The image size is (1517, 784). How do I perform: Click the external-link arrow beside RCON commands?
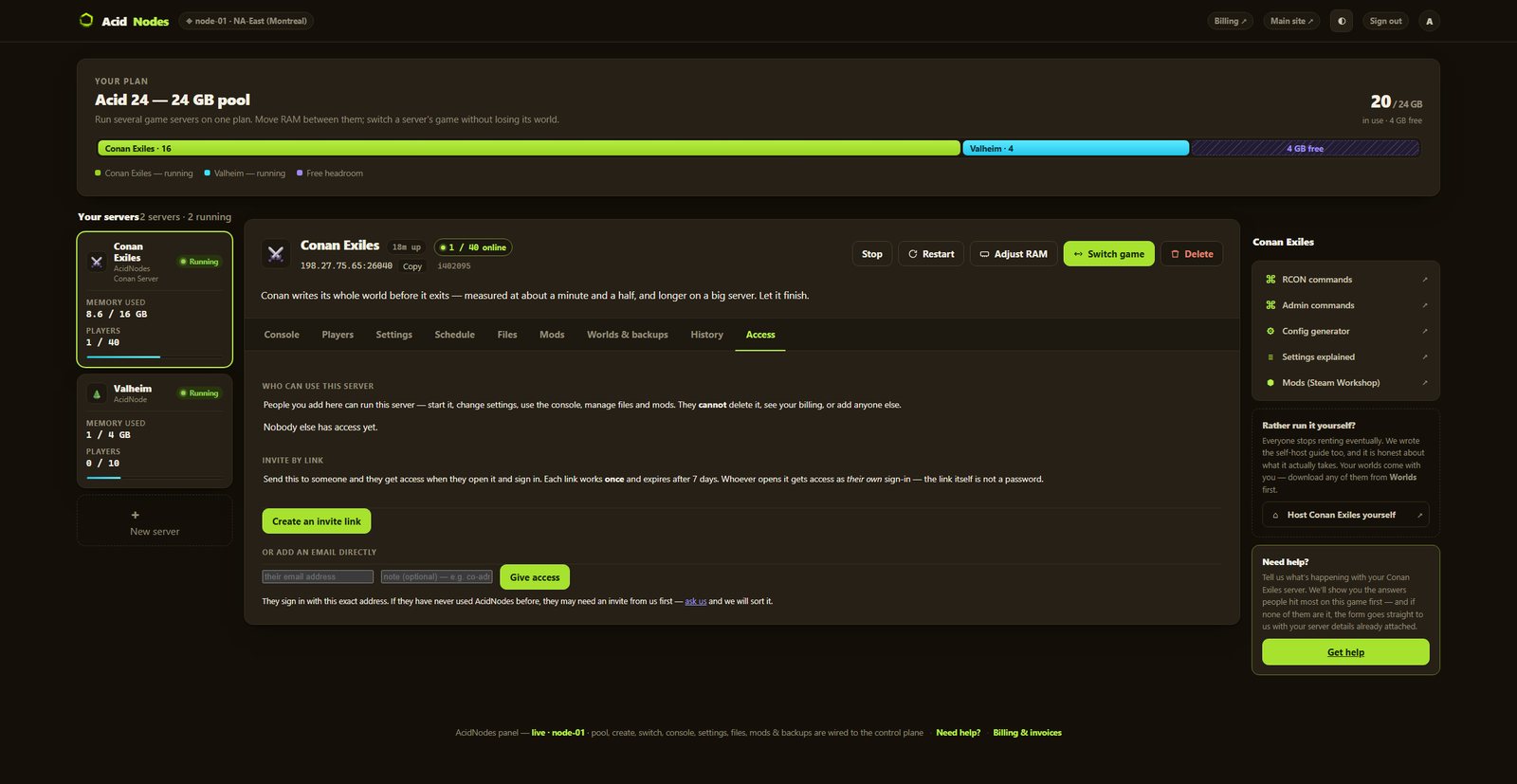coord(1425,280)
